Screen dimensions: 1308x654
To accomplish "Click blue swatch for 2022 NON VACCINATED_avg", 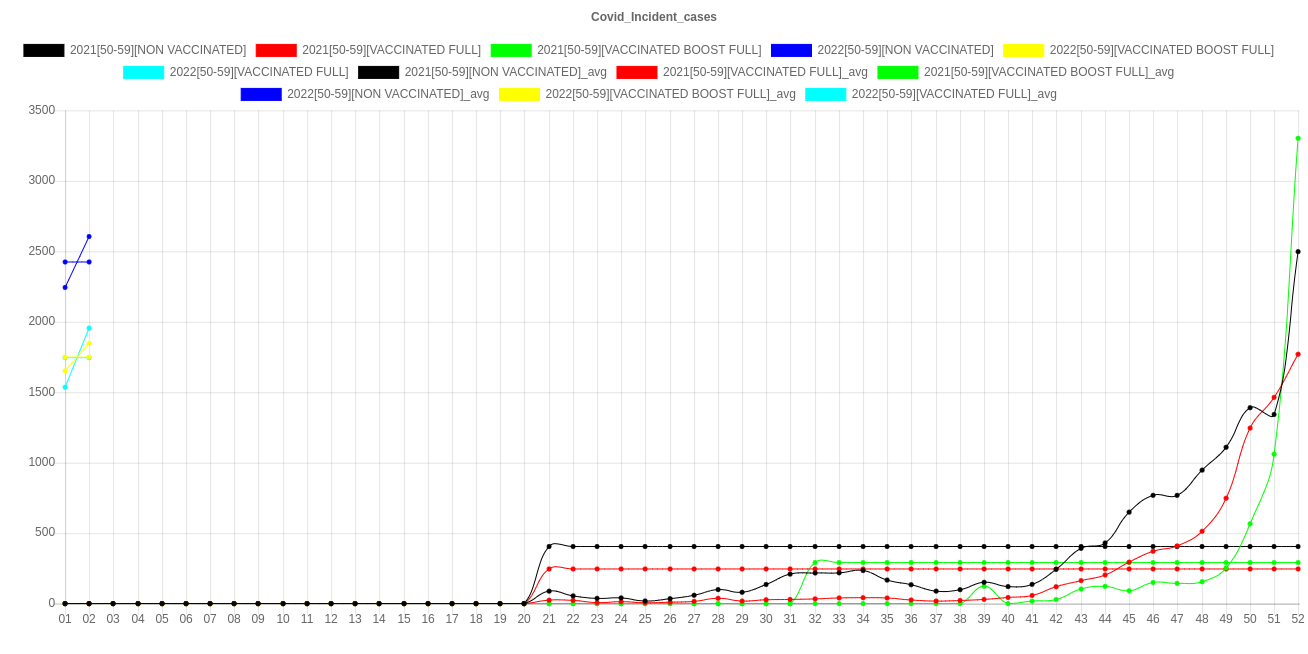I will (261, 94).
